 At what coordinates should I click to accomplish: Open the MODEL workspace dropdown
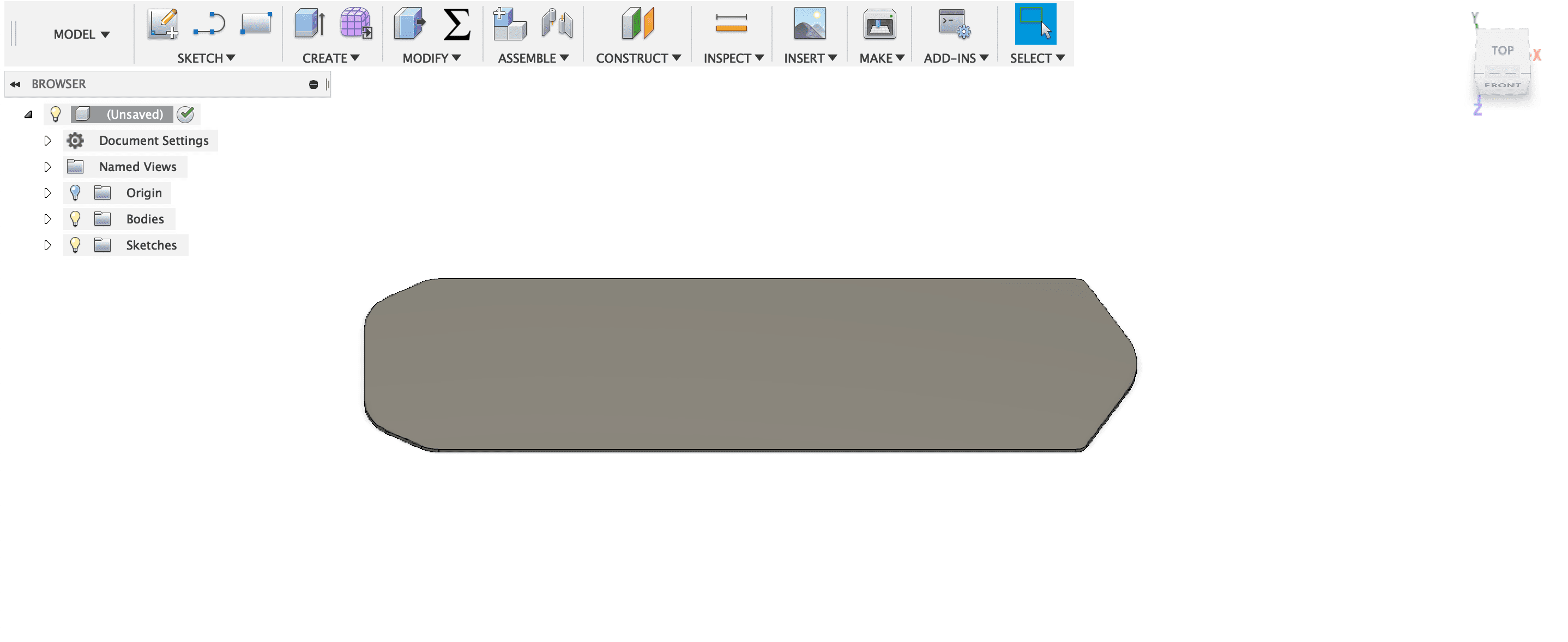pos(82,35)
